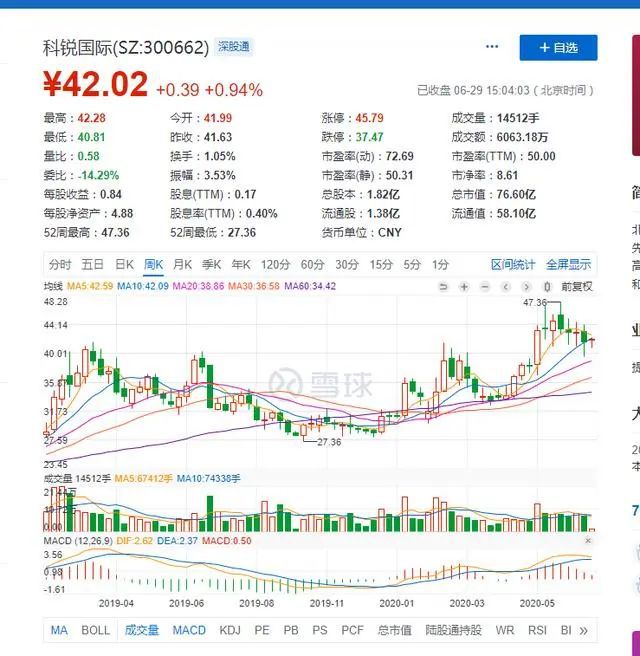
Task: Open 区间统计 range statistics
Action: [x=513, y=265]
